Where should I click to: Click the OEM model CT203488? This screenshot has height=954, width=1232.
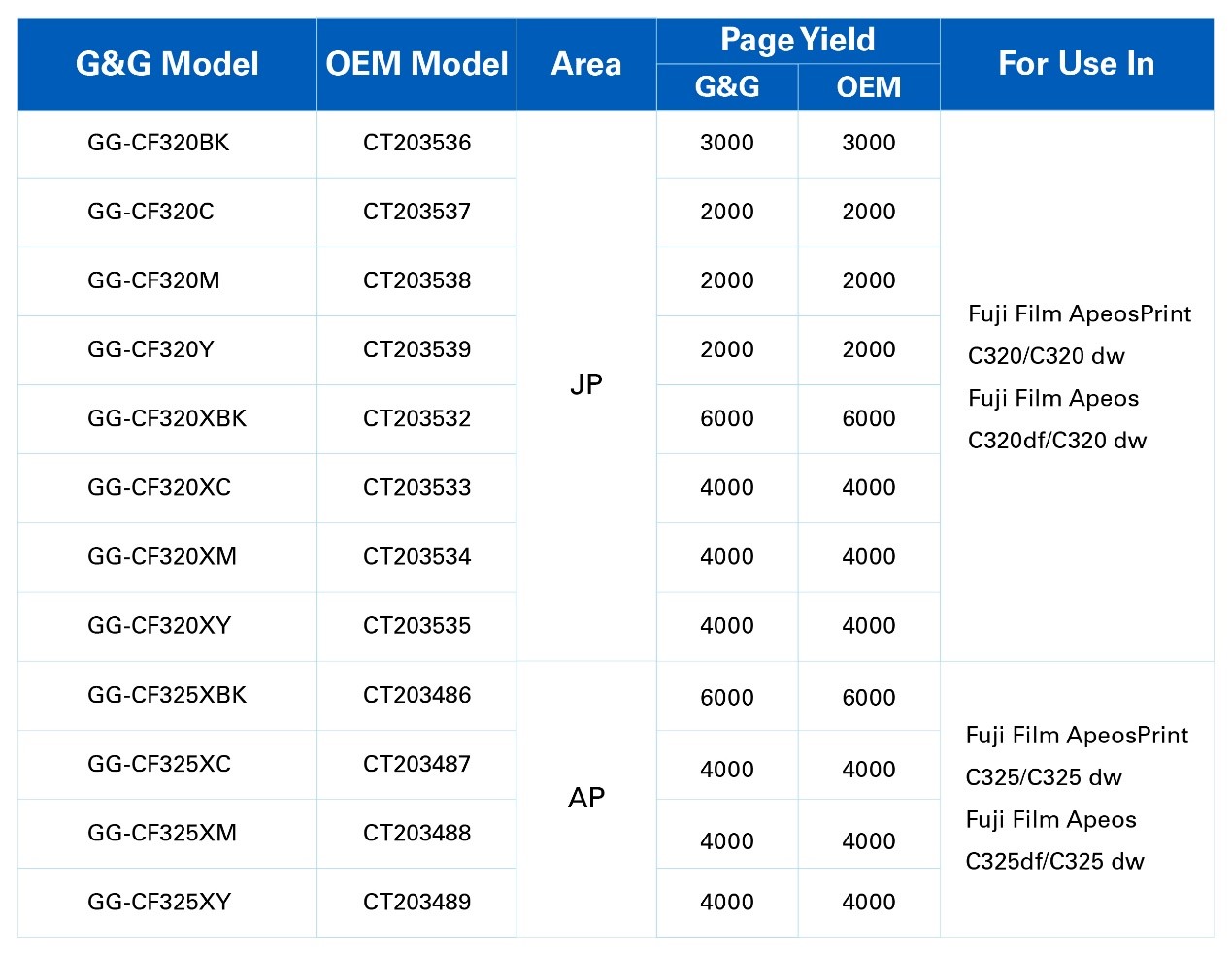417,833
